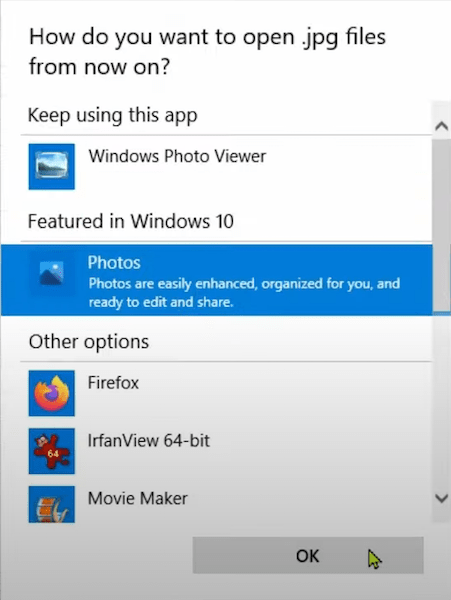Screen dimensions: 451x600
Task: Confirm selection with the OK button
Action: click(x=308, y=555)
